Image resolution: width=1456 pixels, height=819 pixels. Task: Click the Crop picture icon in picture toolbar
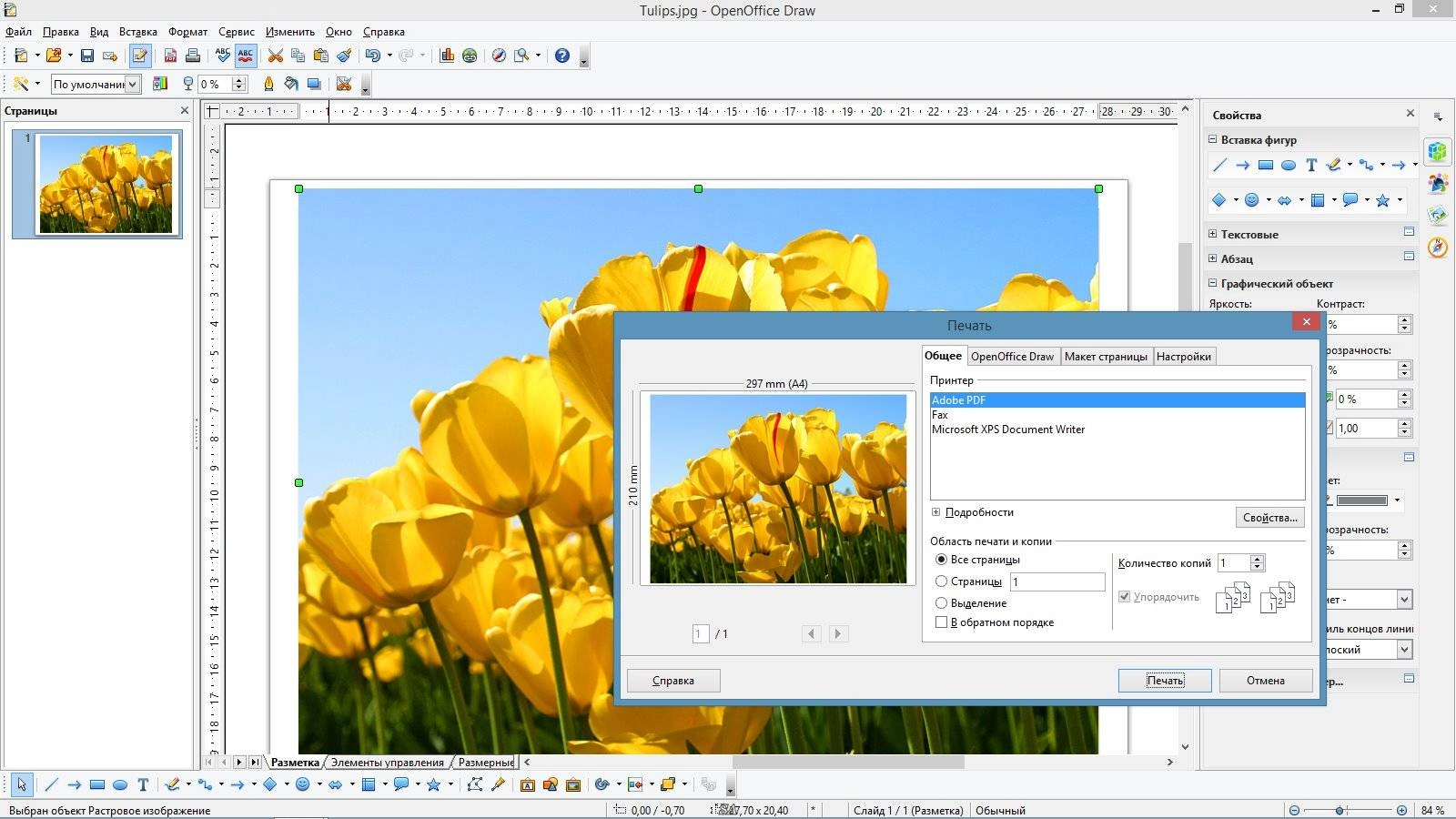[344, 84]
